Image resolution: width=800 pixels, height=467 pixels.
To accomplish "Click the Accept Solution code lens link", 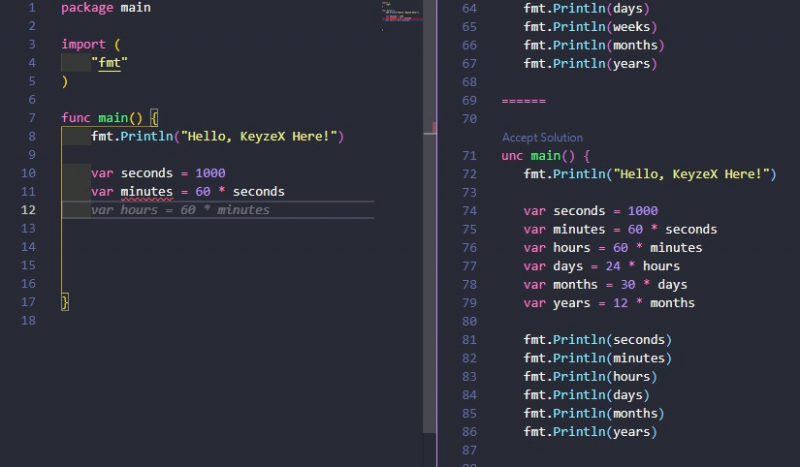I will click(541, 137).
